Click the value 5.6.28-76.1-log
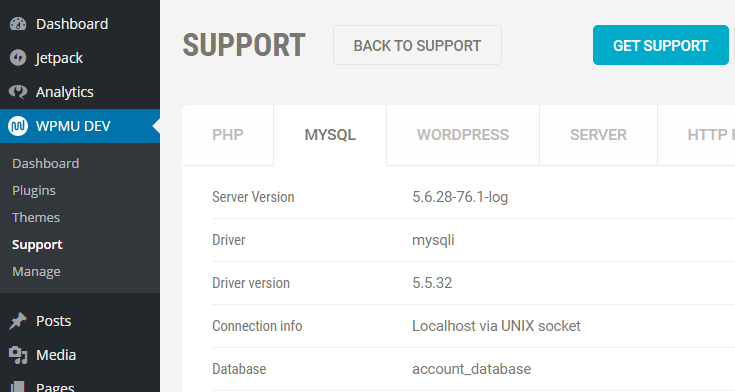Image resolution: width=735 pixels, height=392 pixels. [x=460, y=197]
